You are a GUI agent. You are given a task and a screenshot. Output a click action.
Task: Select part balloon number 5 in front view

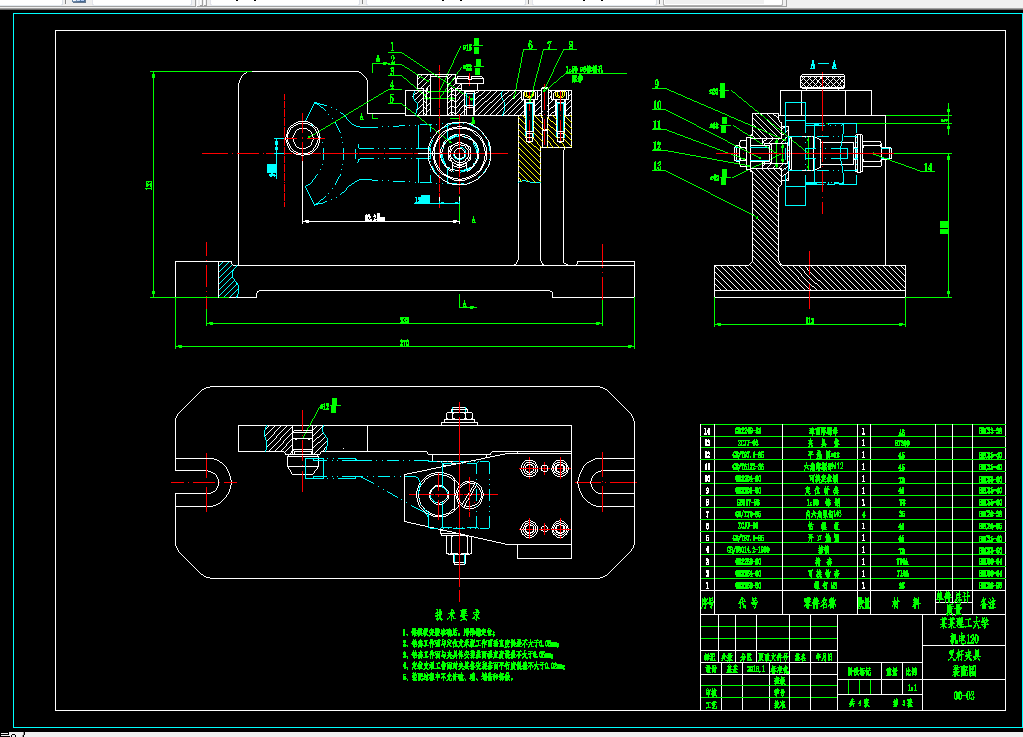[x=392, y=99]
